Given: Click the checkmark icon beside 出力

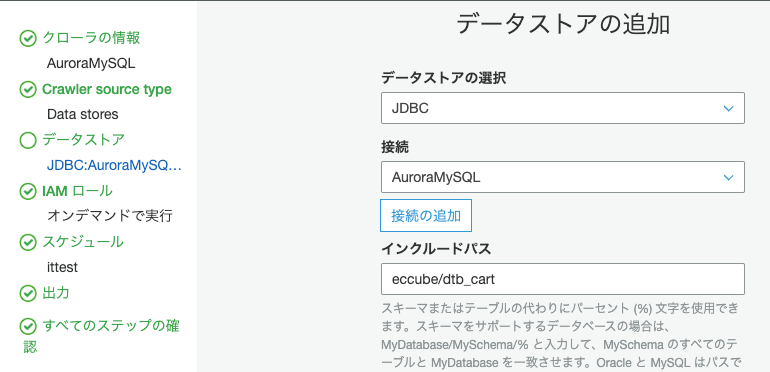Looking at the screenshot, I should click(28, 293).
